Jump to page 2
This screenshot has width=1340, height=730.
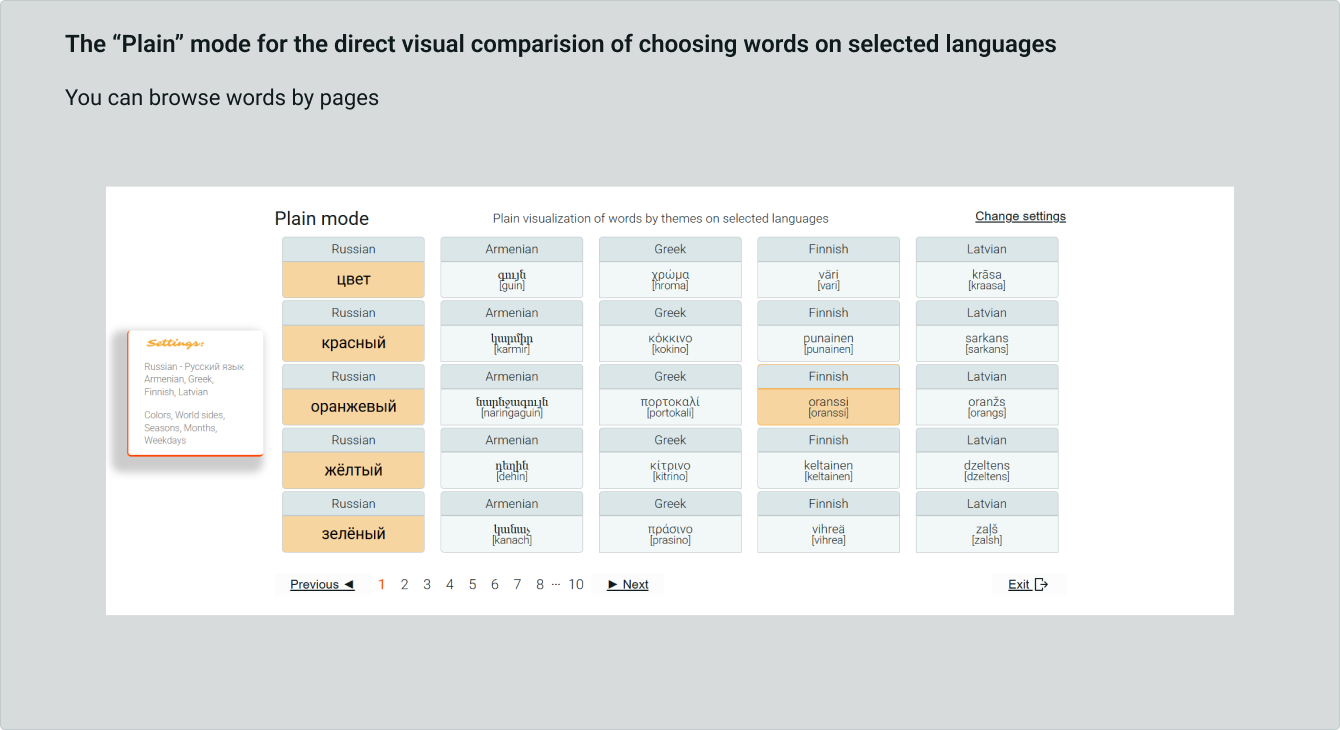[404, 585]
